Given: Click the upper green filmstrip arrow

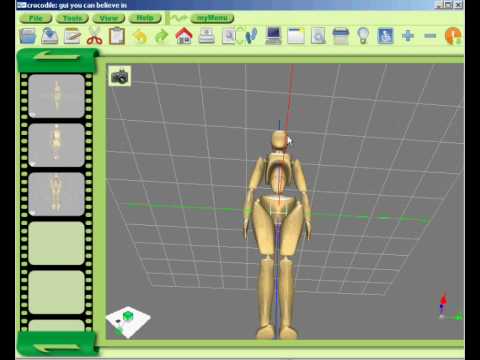Looking at the screenshot, I should click(57, 57).
